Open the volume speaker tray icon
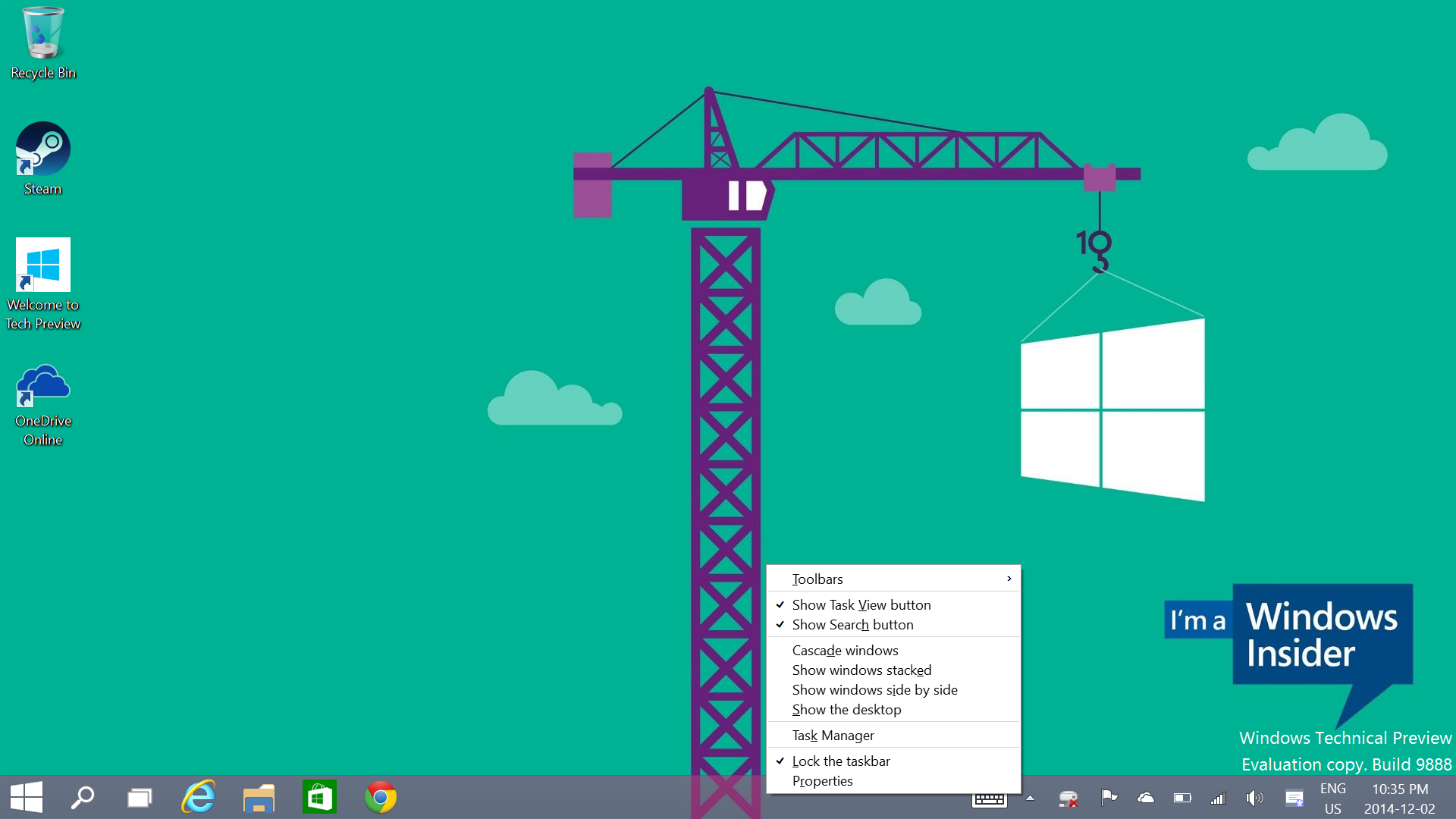 (x=1254, y=798)
